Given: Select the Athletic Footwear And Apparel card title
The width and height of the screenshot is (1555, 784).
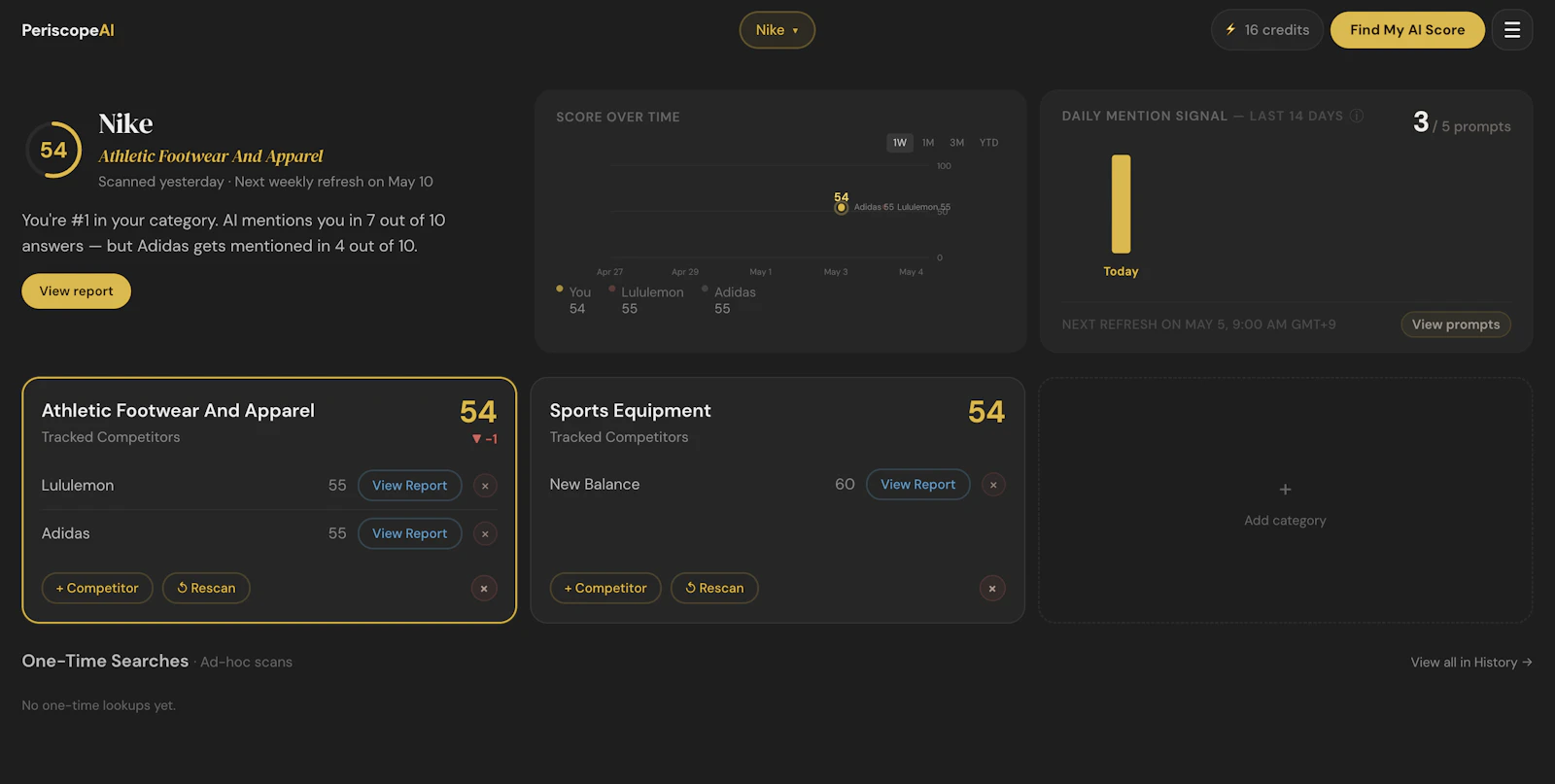Looking at the screenshot, I should (x=178, y=411).
